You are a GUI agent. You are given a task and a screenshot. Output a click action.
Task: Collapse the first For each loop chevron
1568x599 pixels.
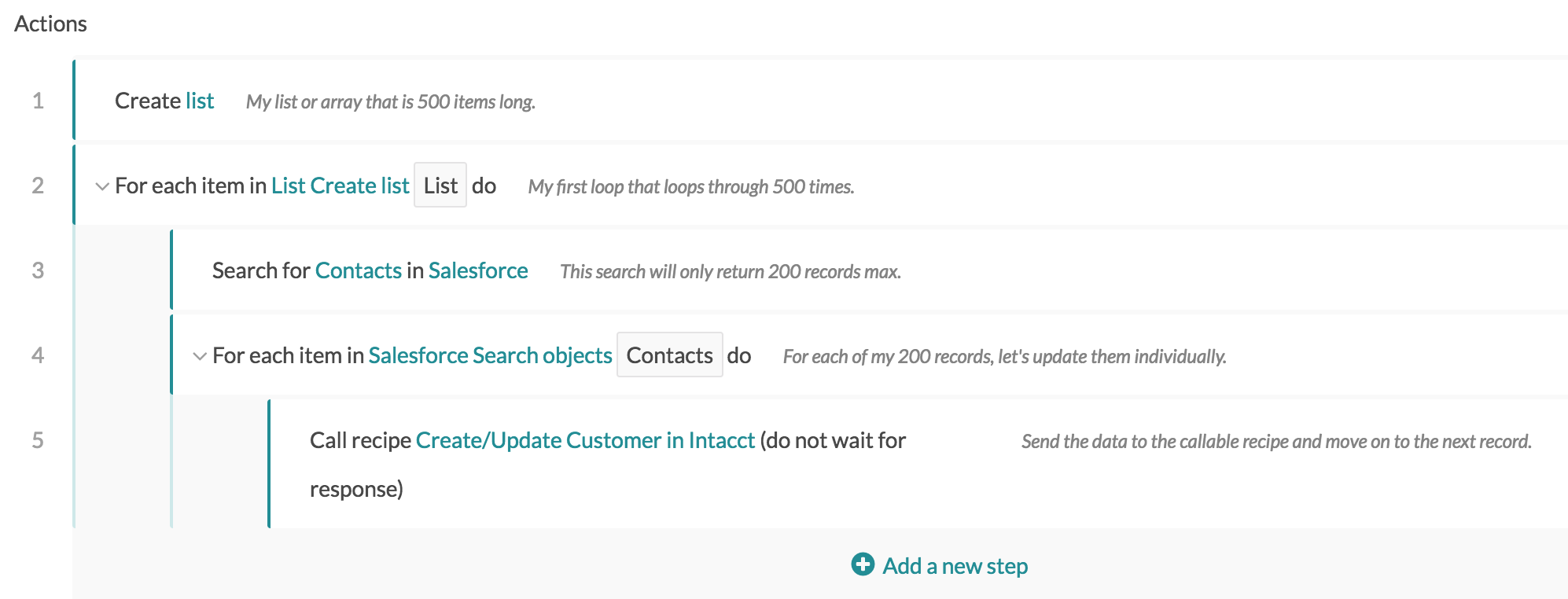102,186
